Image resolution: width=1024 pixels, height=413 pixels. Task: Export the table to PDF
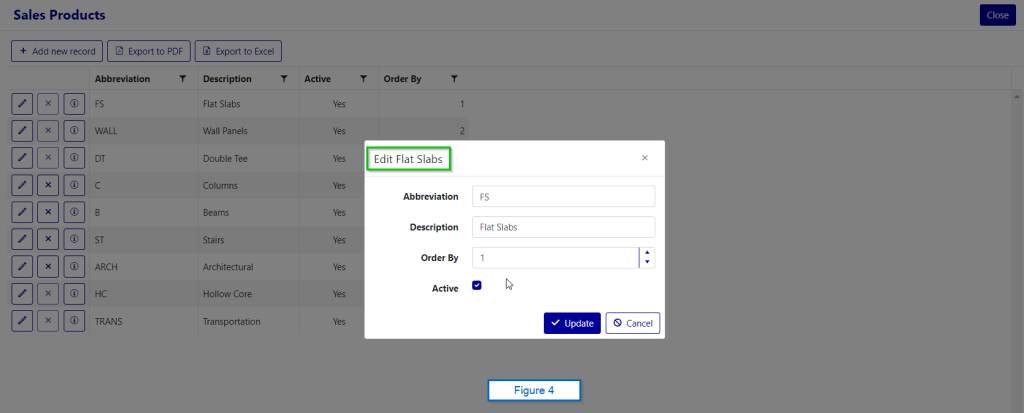click(x=149, y=51)
